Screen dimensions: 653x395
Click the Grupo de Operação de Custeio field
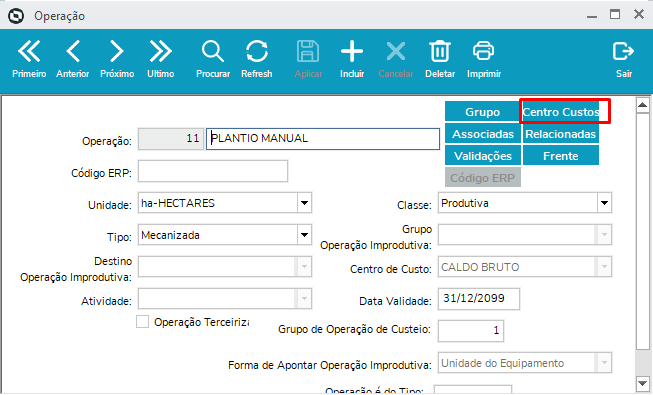[x=471, y=331]
